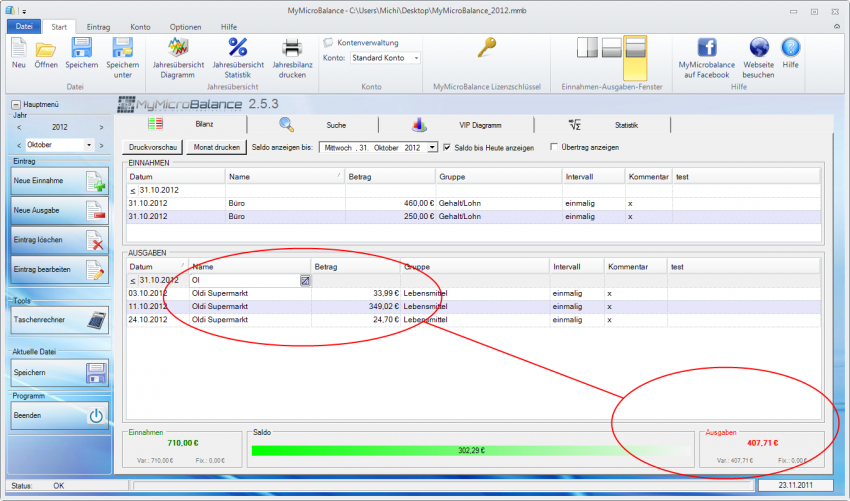Open MyMicroBalance auf Facebook icon
Viewport: 850px width, 501px height.
click(706, 47)
